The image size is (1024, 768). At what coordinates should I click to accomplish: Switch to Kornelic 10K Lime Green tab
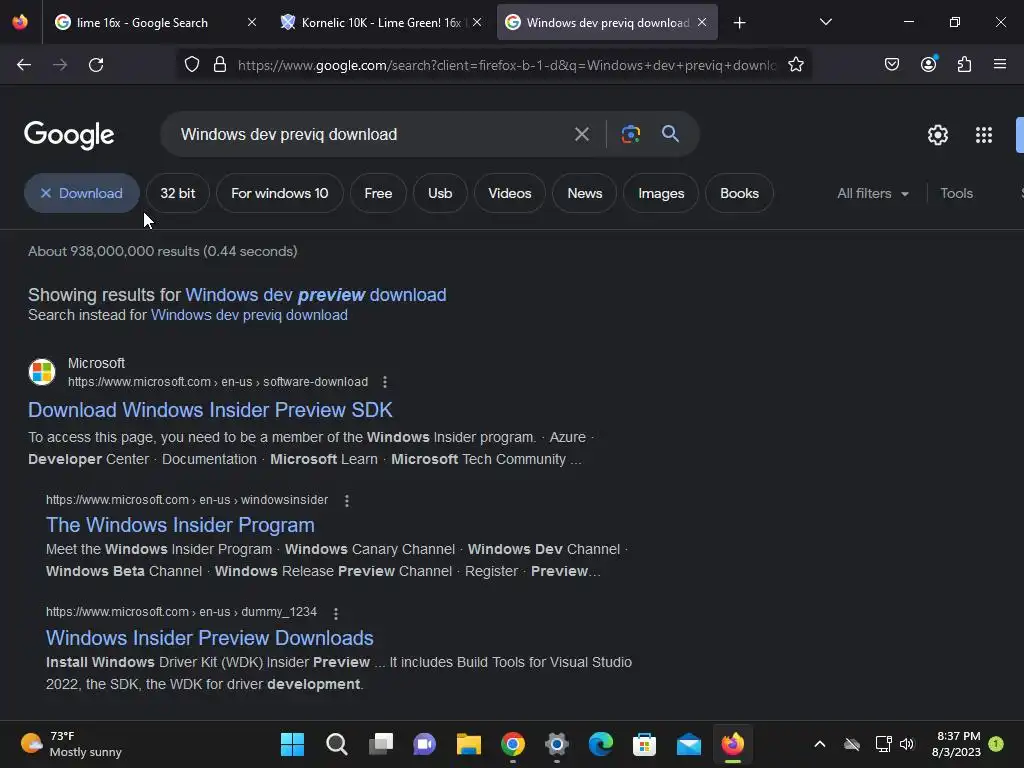point(381,22)
